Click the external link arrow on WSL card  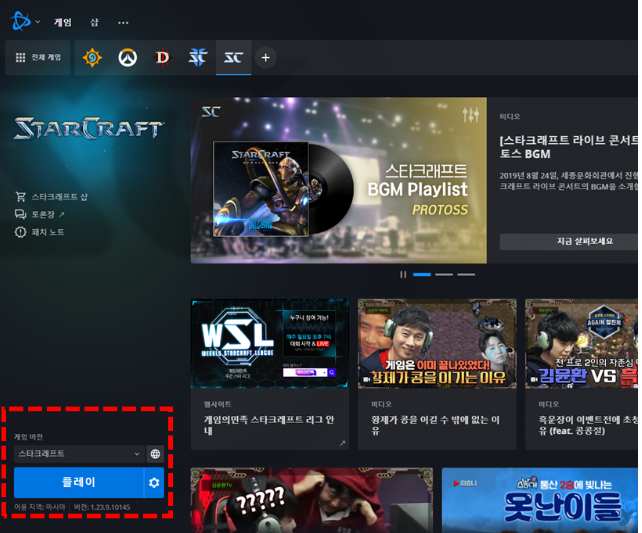pos(342,443)
